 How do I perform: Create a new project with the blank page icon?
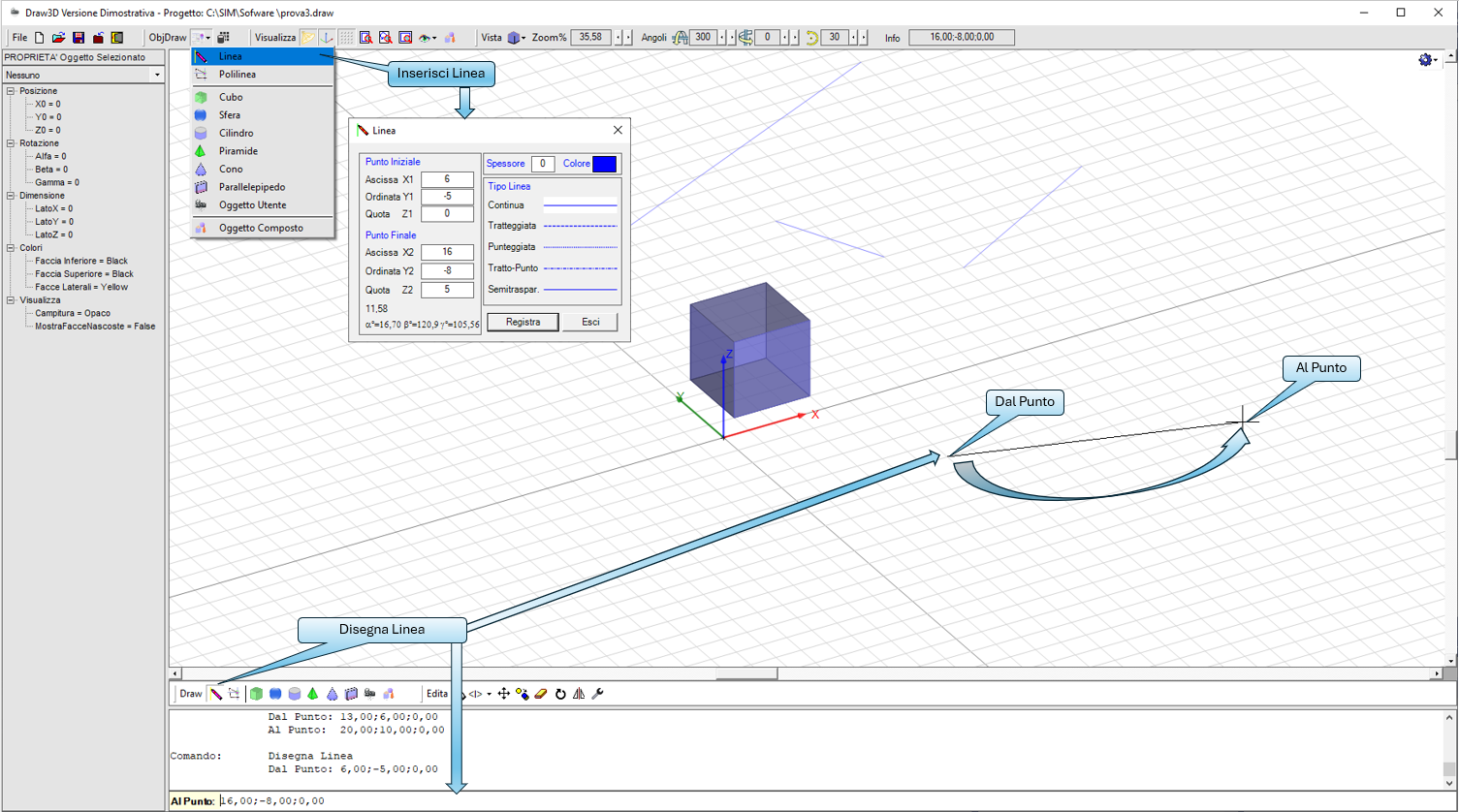[40, 38]
